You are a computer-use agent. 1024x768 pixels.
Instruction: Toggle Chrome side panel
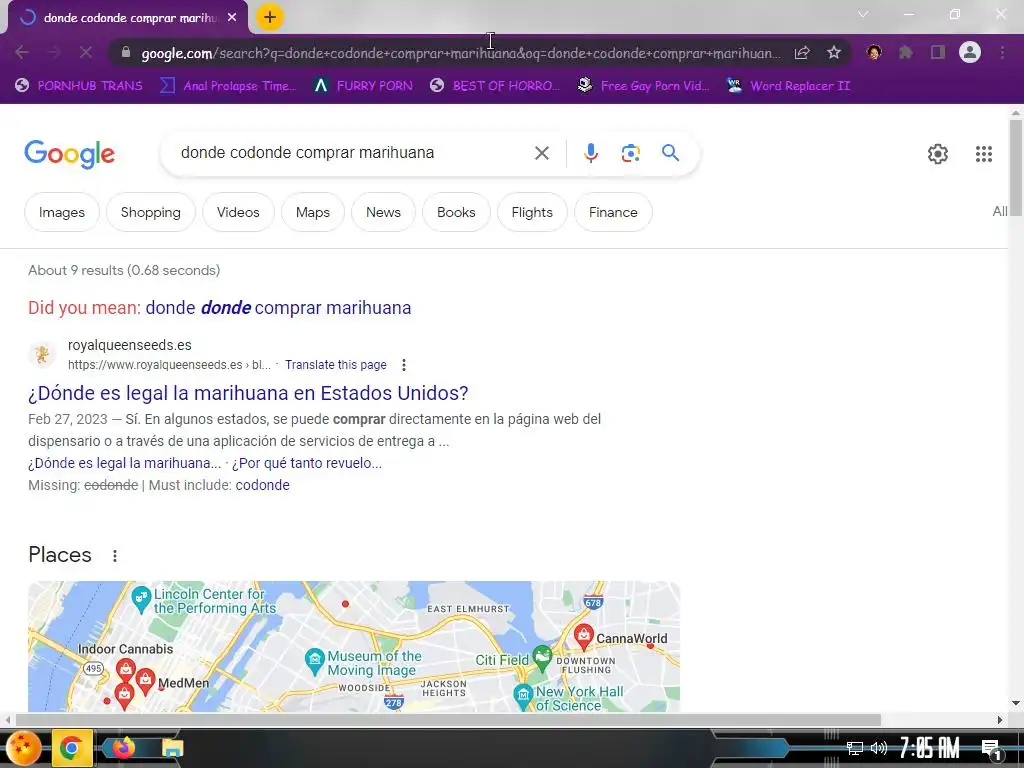pos(938,52)
